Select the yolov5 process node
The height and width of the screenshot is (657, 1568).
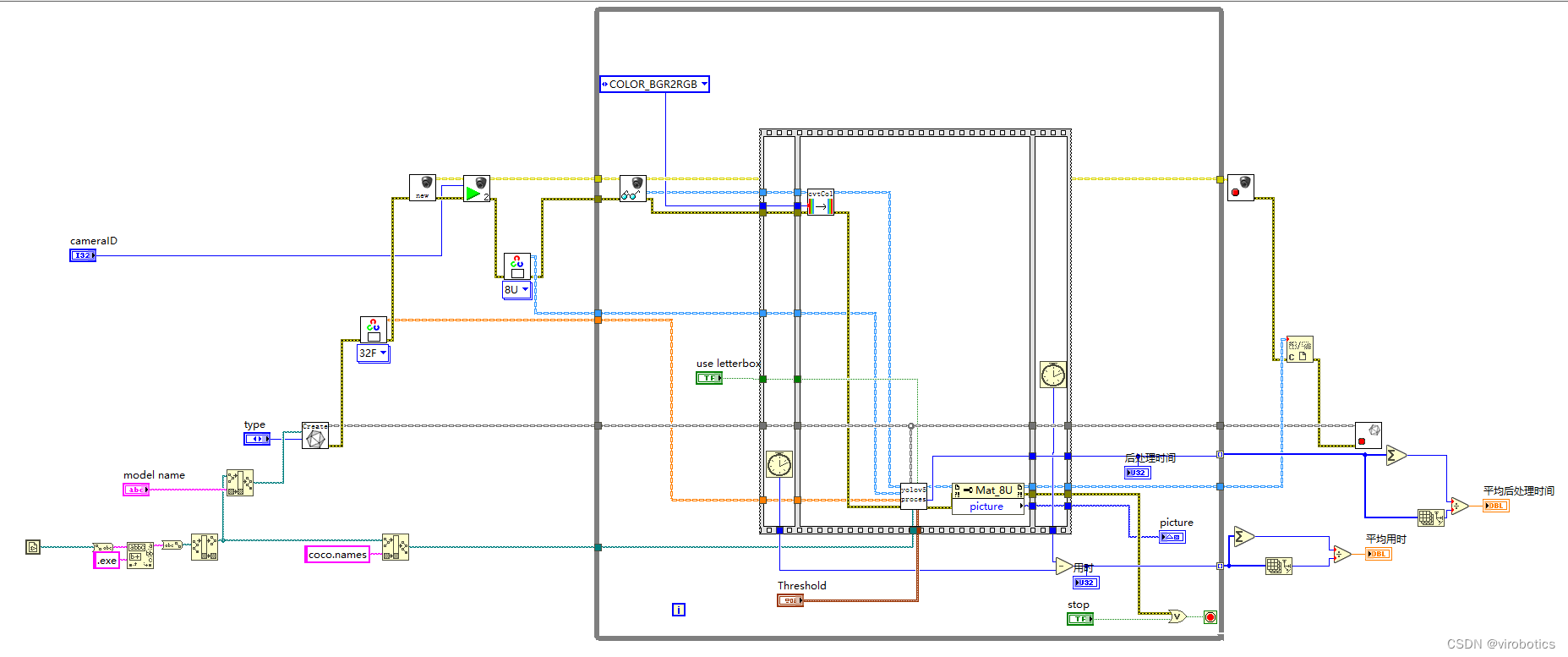tap(914, 496)
